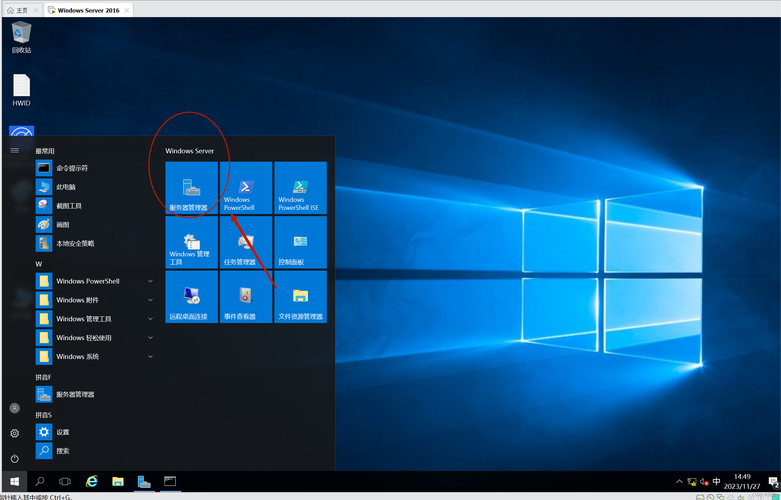The image size is (781, 500).
Task: Launch the 远程桌面连接 tile
Action: [192, 297]
